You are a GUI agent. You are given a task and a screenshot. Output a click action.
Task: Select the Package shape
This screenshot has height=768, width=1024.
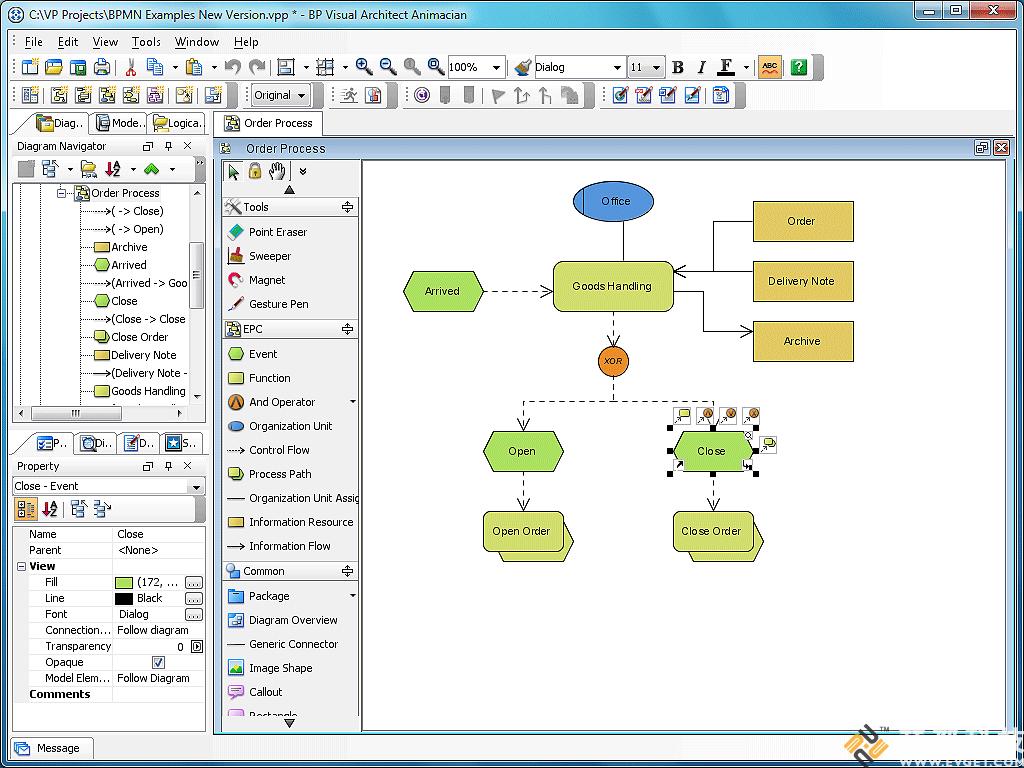258,596
